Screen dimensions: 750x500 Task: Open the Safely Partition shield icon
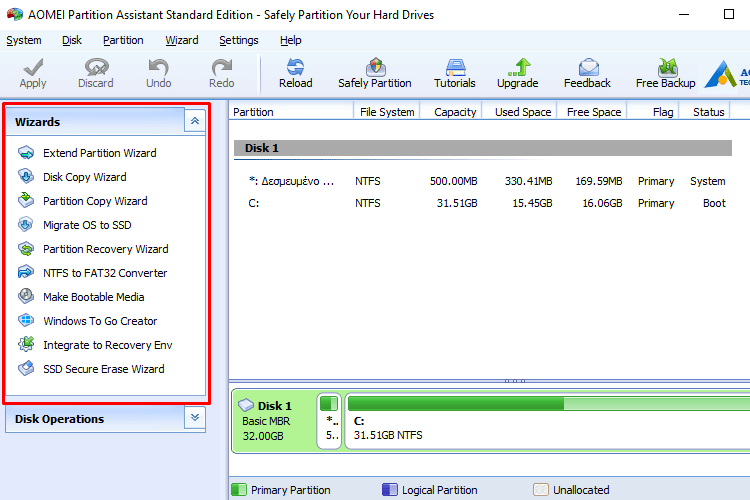(x=375, y=67)
